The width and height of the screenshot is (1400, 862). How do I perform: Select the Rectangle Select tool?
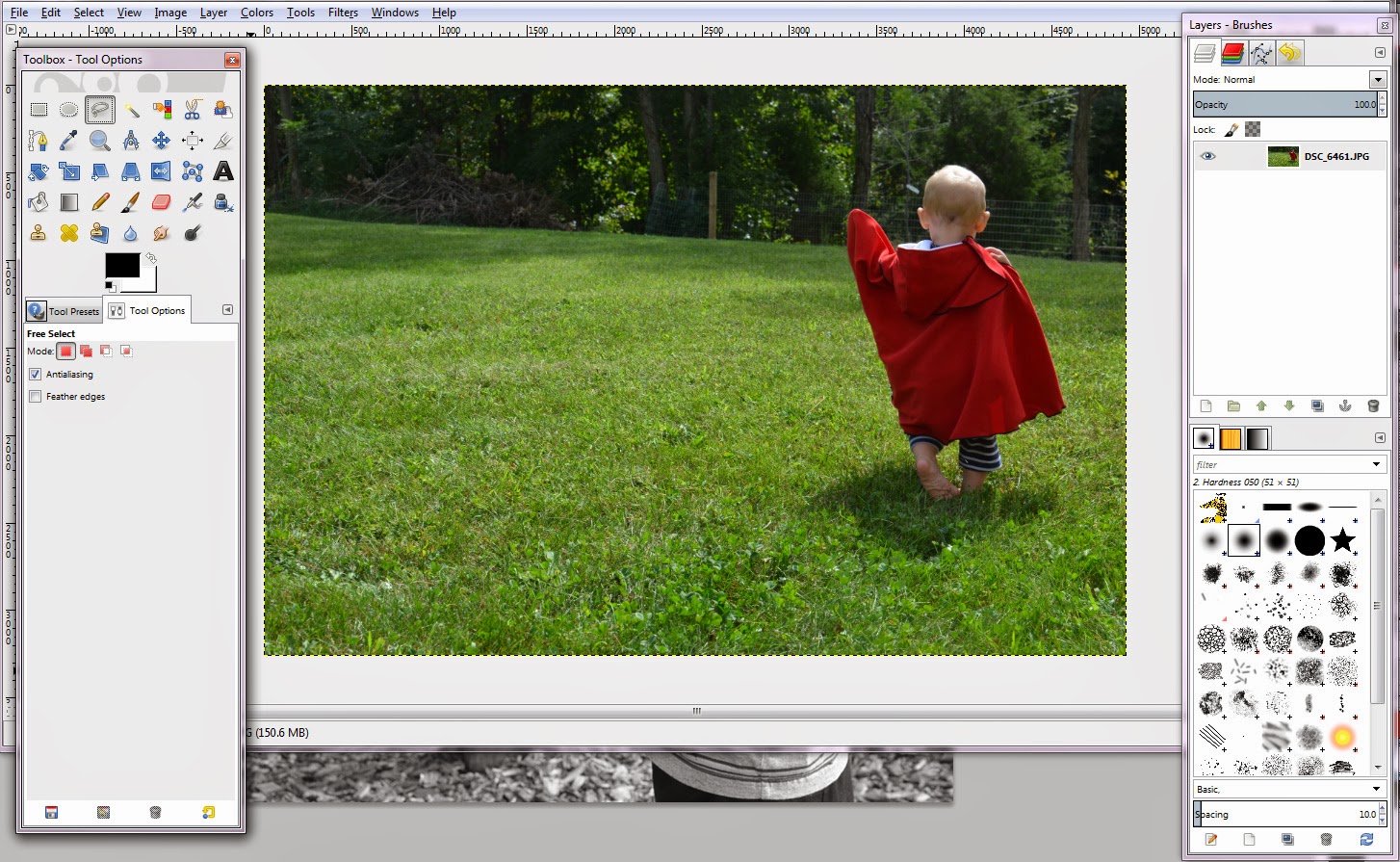(x=39, y=109)
